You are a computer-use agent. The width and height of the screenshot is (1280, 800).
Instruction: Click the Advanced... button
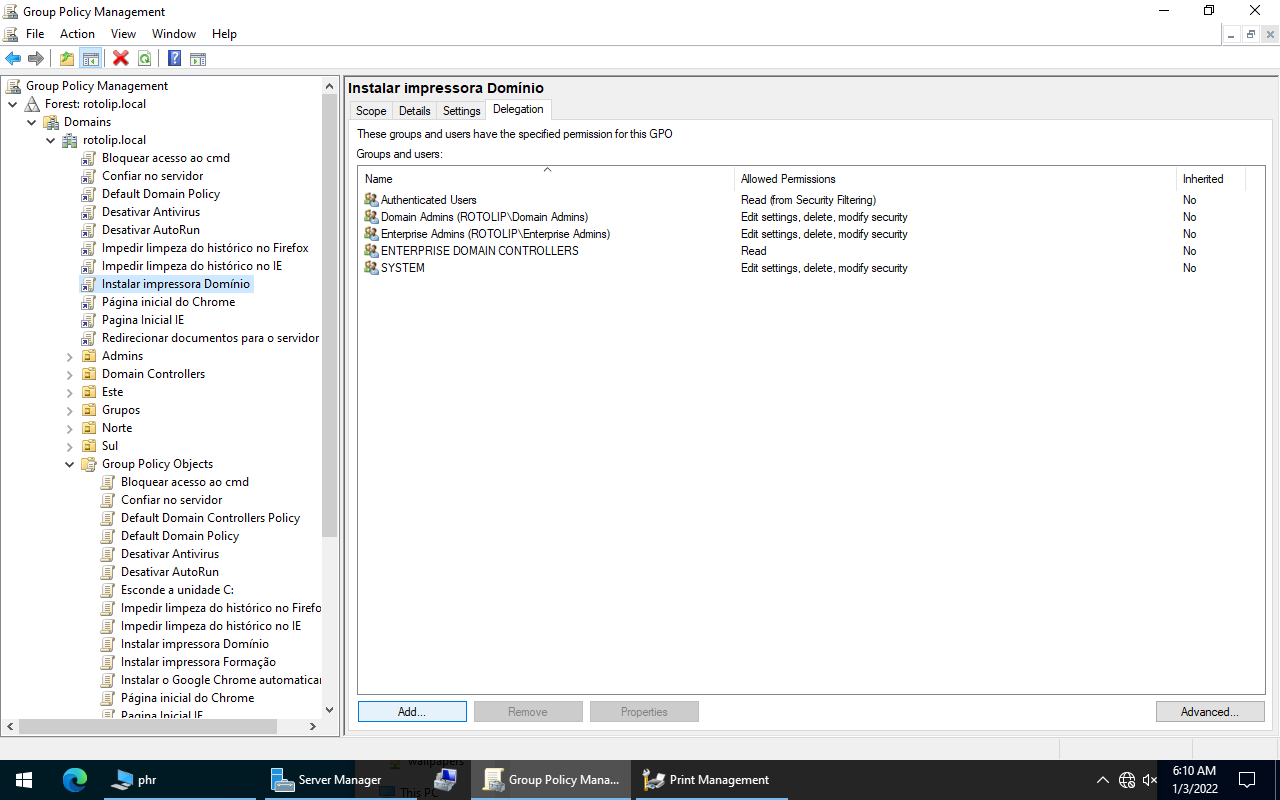[x=1209, y=712]
